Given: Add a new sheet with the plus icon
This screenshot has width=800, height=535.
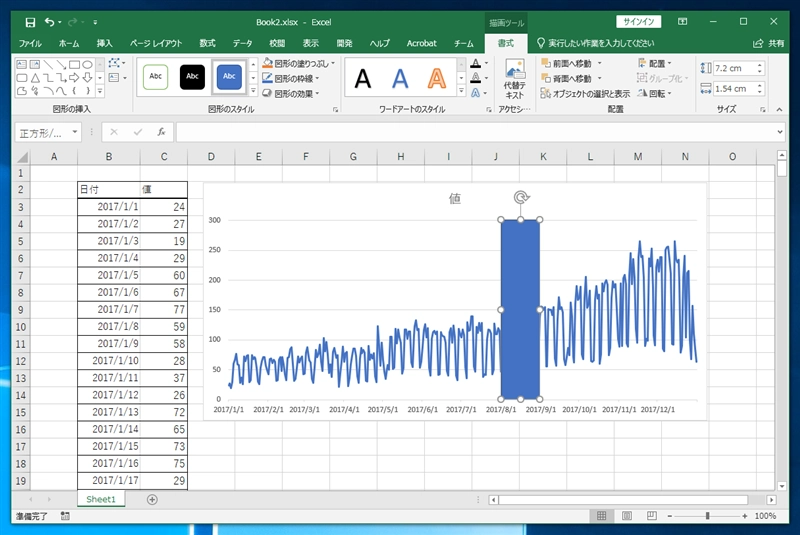Looking at the screenshot, I should pyautogui.click(x=152, y=499).
